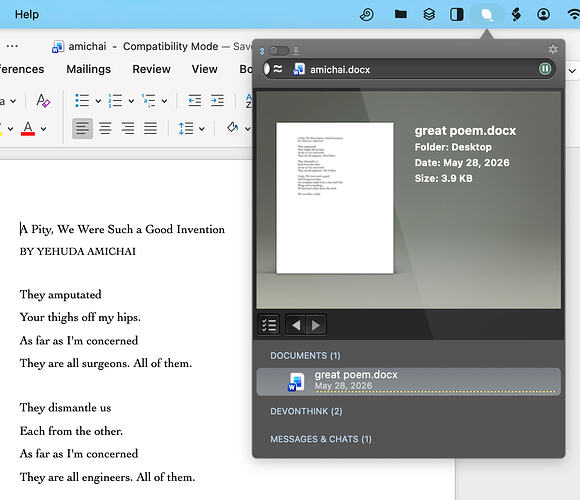Viewport: 580px width, 500px height.
Task: Click the BY YEHUDA AMICHAI line
Action: coord(78,251)
